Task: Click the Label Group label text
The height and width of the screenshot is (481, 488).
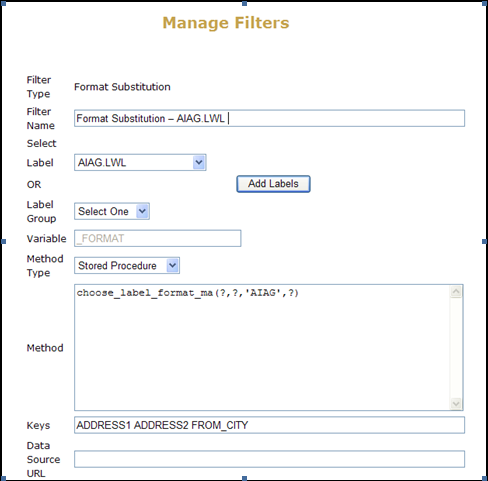Action: tap(41, 211)
